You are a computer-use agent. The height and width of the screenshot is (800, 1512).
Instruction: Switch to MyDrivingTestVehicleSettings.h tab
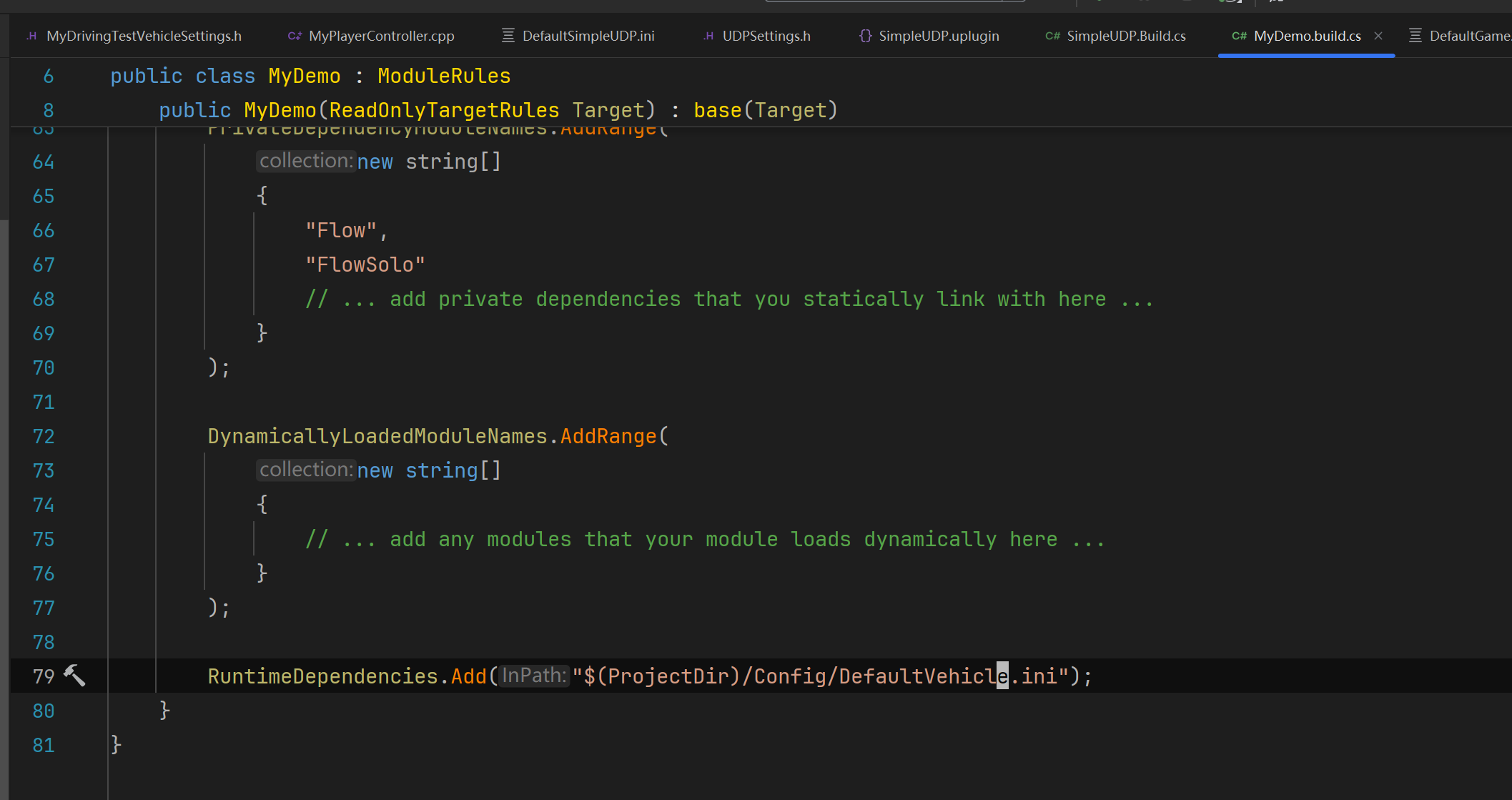point(143,36)
